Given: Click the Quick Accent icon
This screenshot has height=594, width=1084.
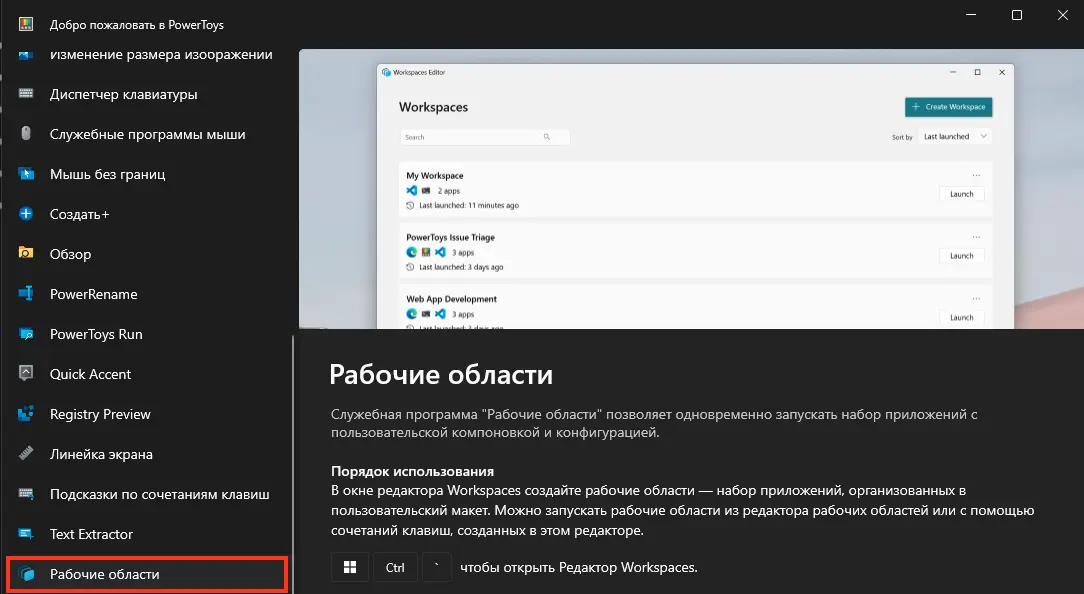Looking at the screenshot, I should pos(26,373).
